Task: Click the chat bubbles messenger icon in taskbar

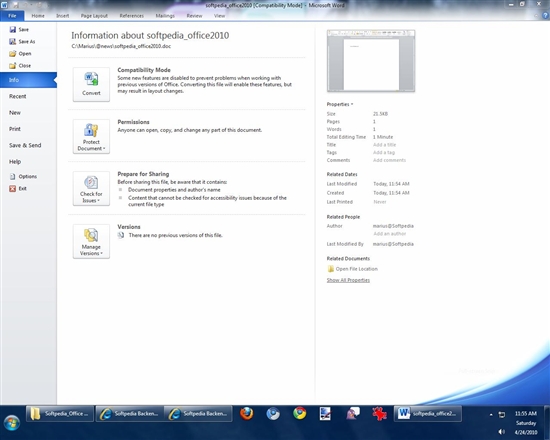Action: tap(353, 414)
